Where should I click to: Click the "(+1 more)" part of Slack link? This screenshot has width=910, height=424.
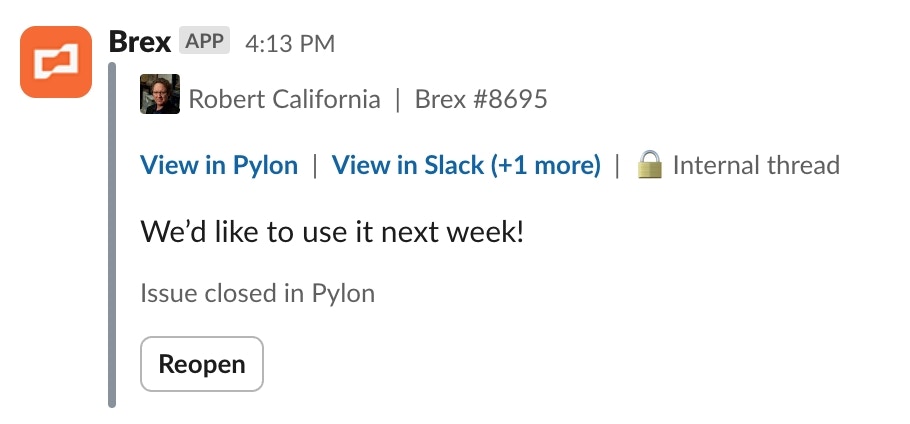pyautogui.click(x=546, y=165)
